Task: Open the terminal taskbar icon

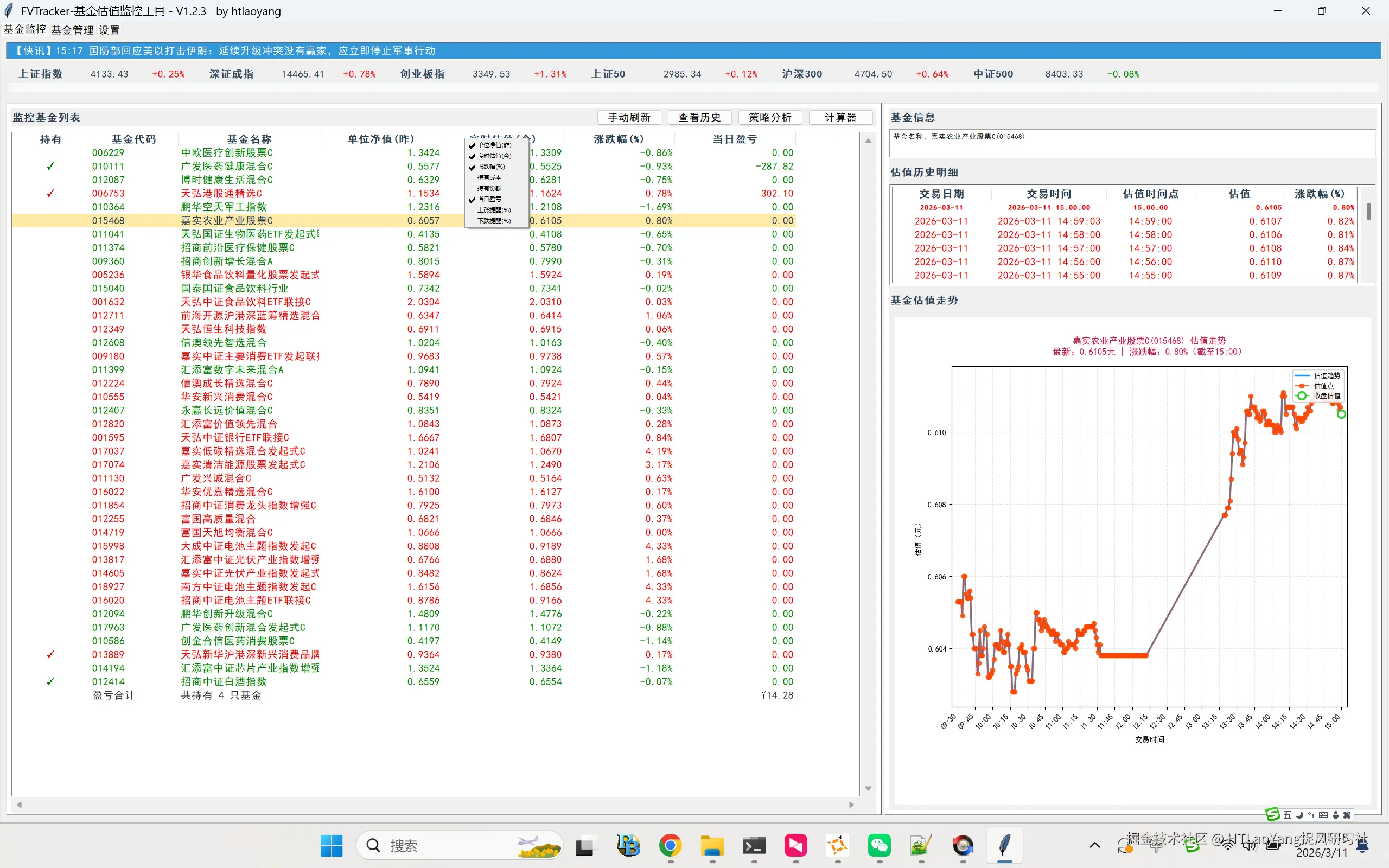Action: pyautogui.click(x=754, y=846)
